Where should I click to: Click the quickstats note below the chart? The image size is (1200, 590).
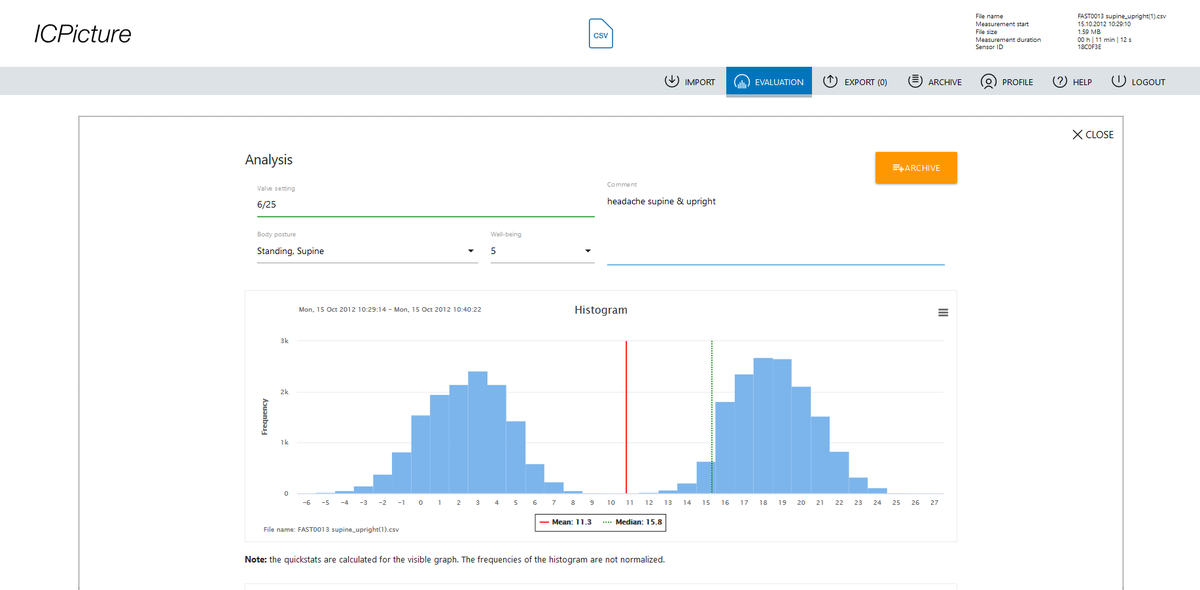pyautogui.click(x=454, y=559)
